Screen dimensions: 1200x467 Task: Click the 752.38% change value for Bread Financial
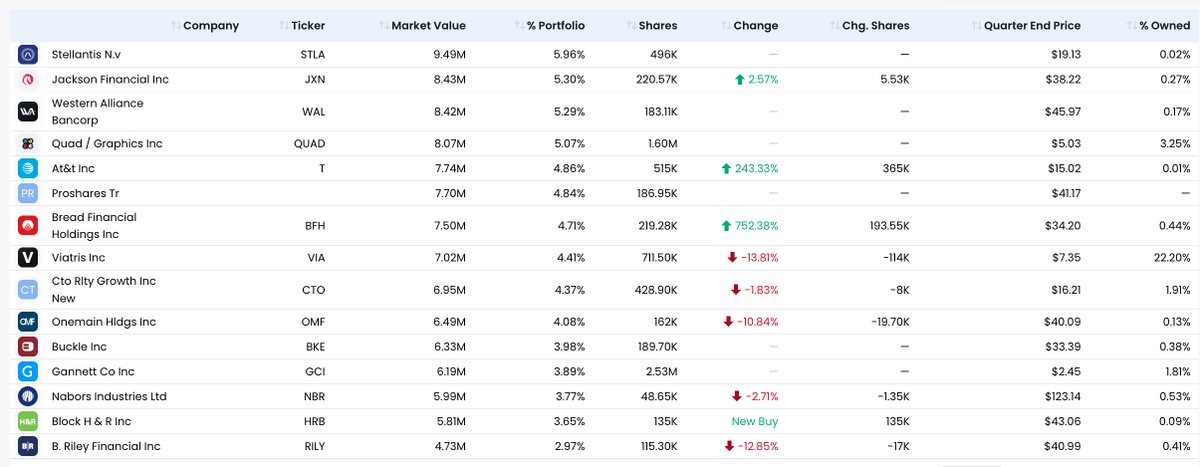tap(748, 226)
